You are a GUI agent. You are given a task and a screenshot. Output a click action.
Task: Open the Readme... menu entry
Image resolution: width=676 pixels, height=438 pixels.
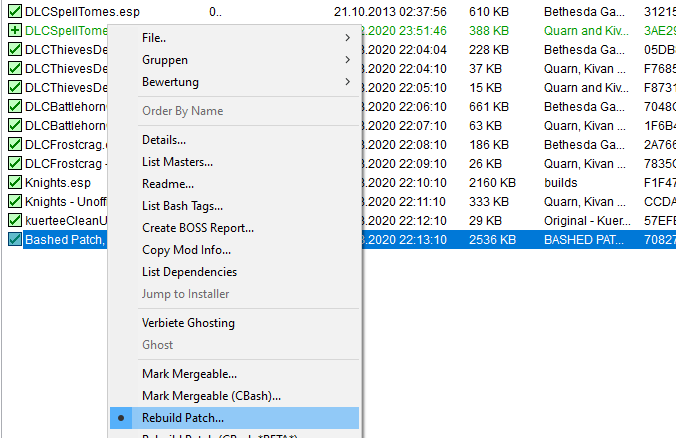coord(168,184)
